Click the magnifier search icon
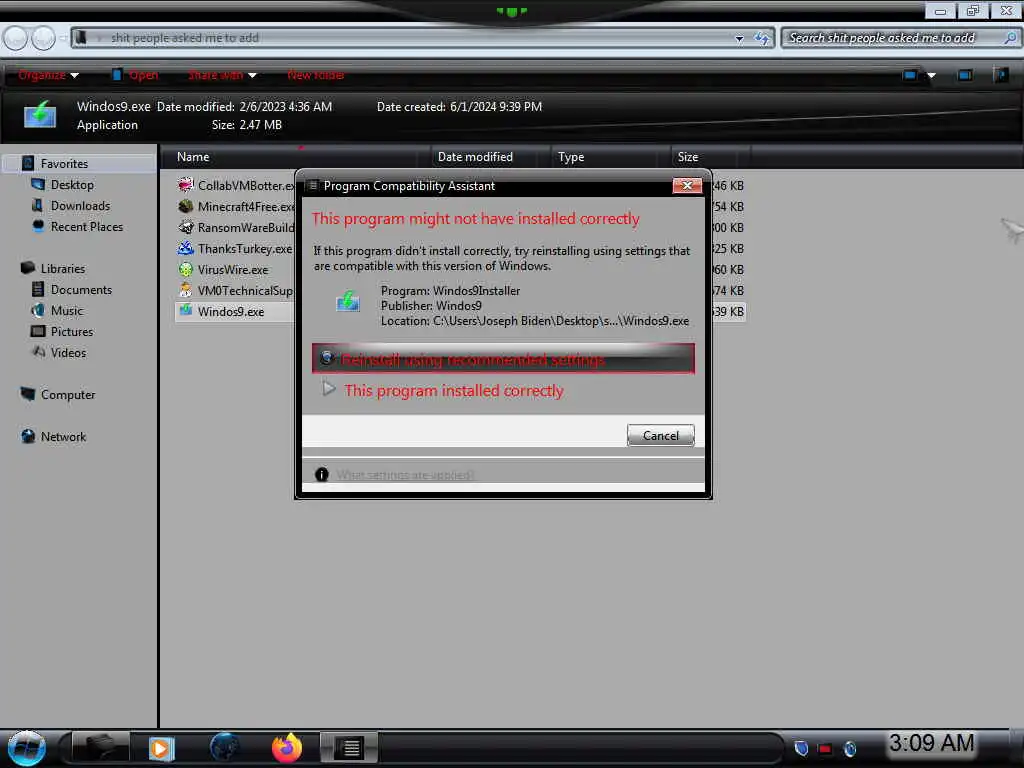 (1010, 38)
